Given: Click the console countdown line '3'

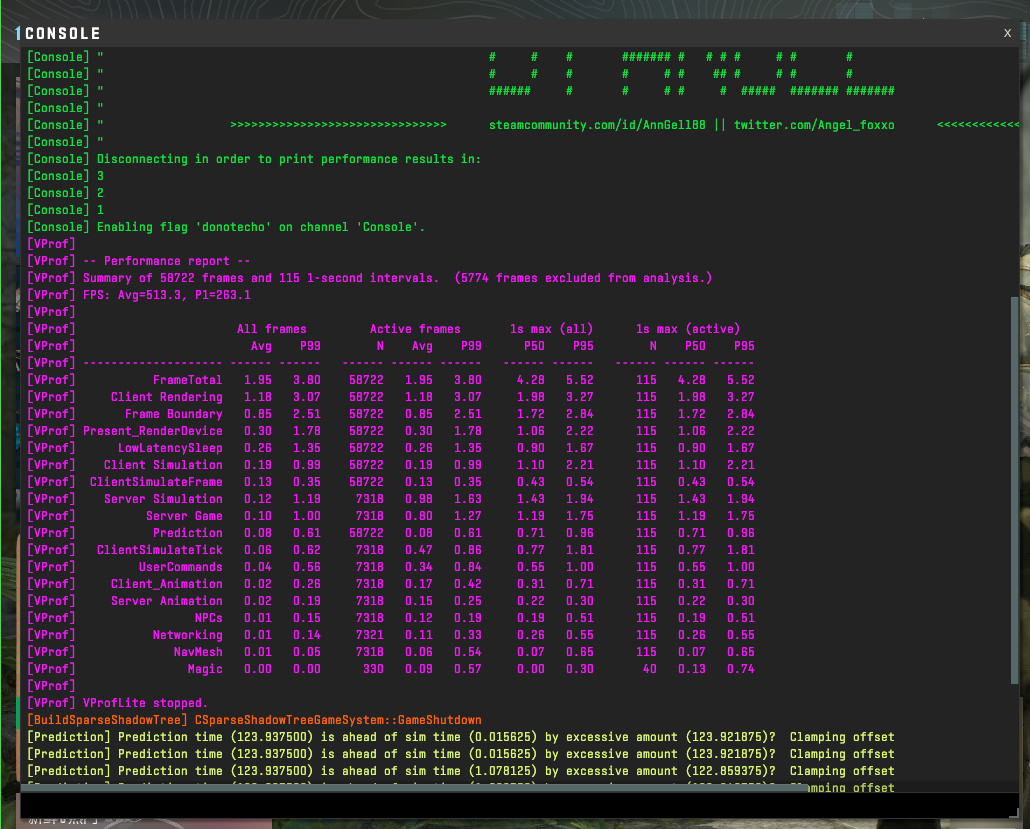Looking at the screenshot, I should (65, 176).
